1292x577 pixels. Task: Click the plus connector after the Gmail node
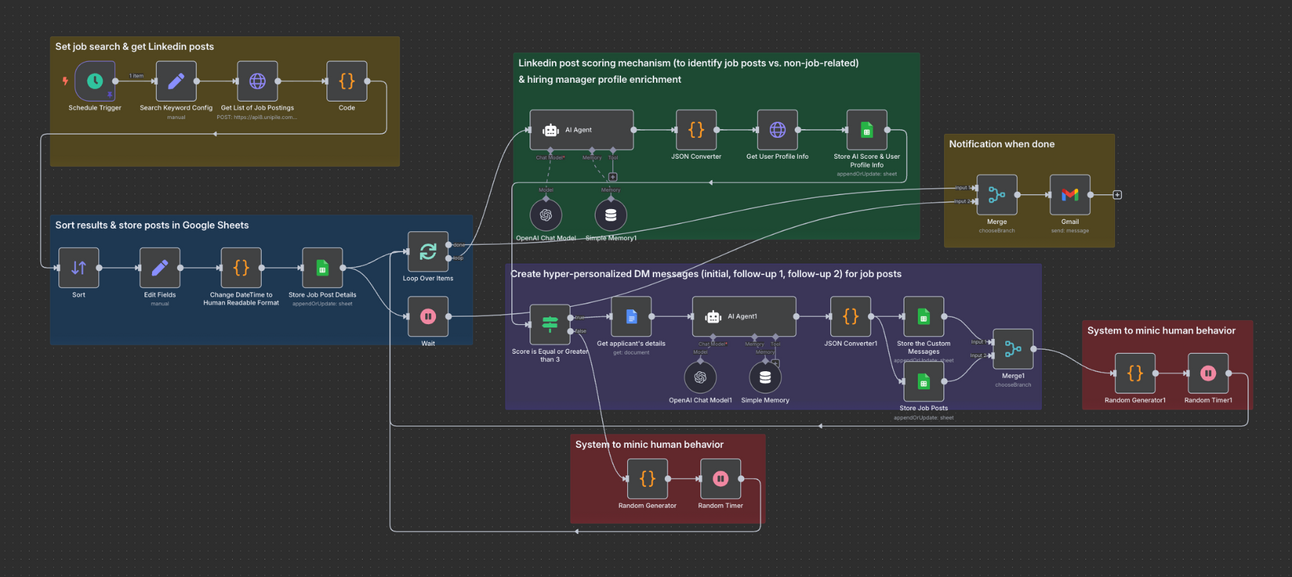[1117, 194]
